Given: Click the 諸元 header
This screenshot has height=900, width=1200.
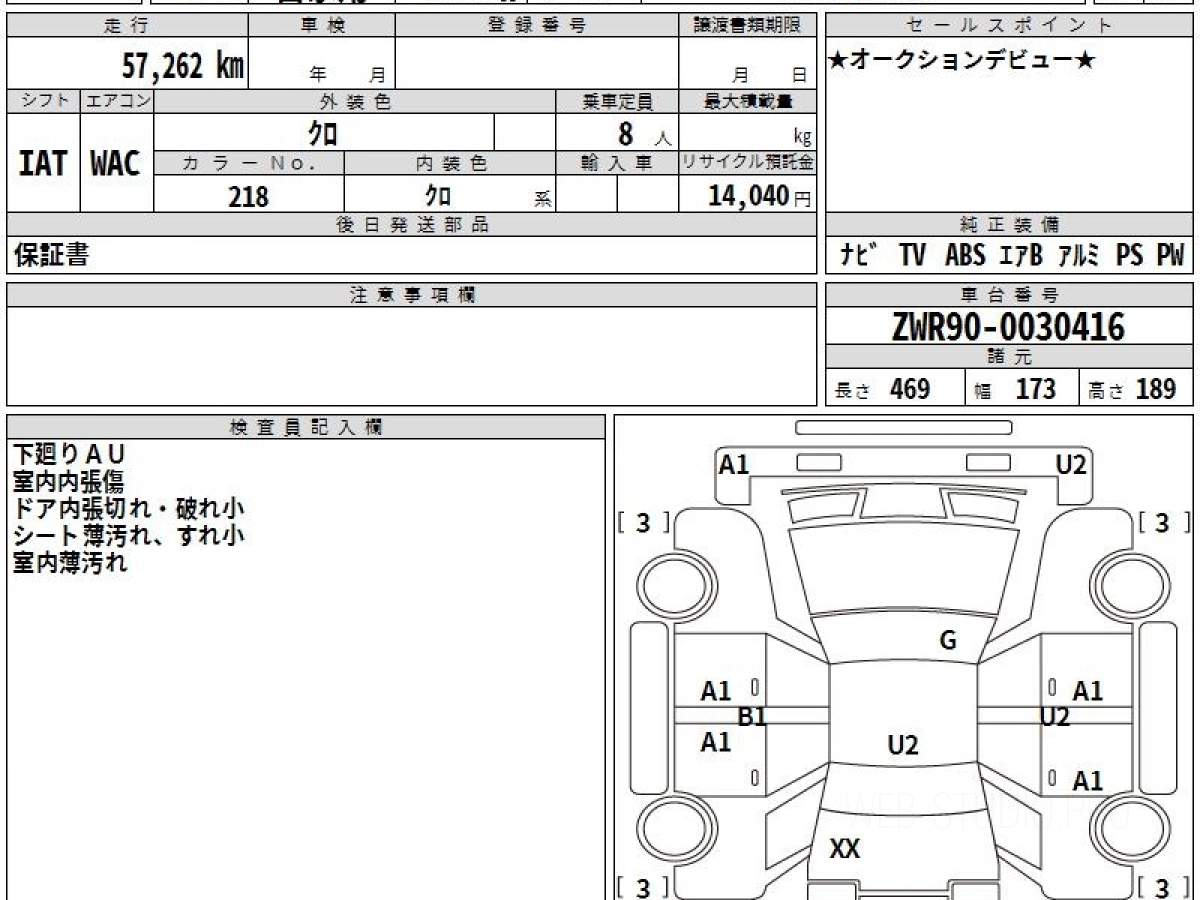Looking at the screenshot, I should [1010, 357].
